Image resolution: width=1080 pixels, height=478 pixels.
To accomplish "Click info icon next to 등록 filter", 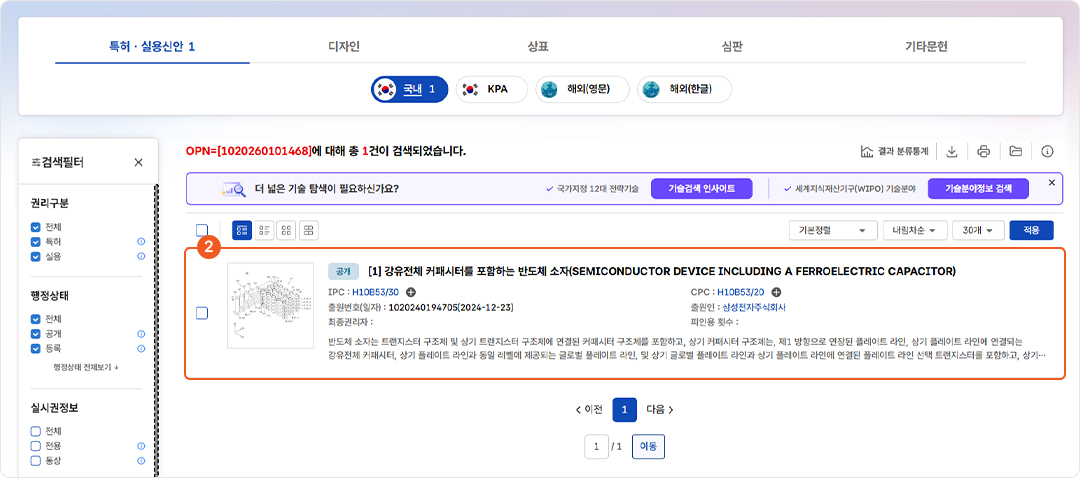I will 141,349.
